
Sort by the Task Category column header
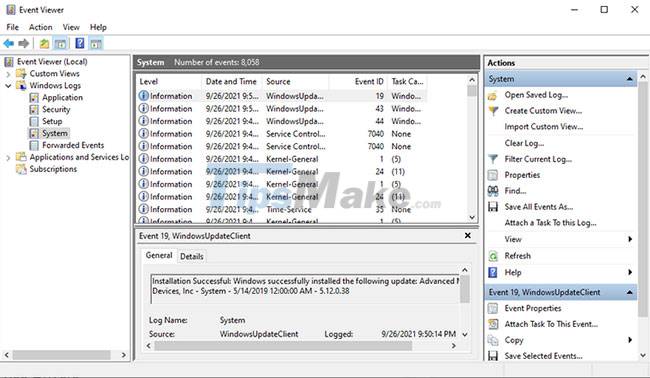tap(407, 82)
